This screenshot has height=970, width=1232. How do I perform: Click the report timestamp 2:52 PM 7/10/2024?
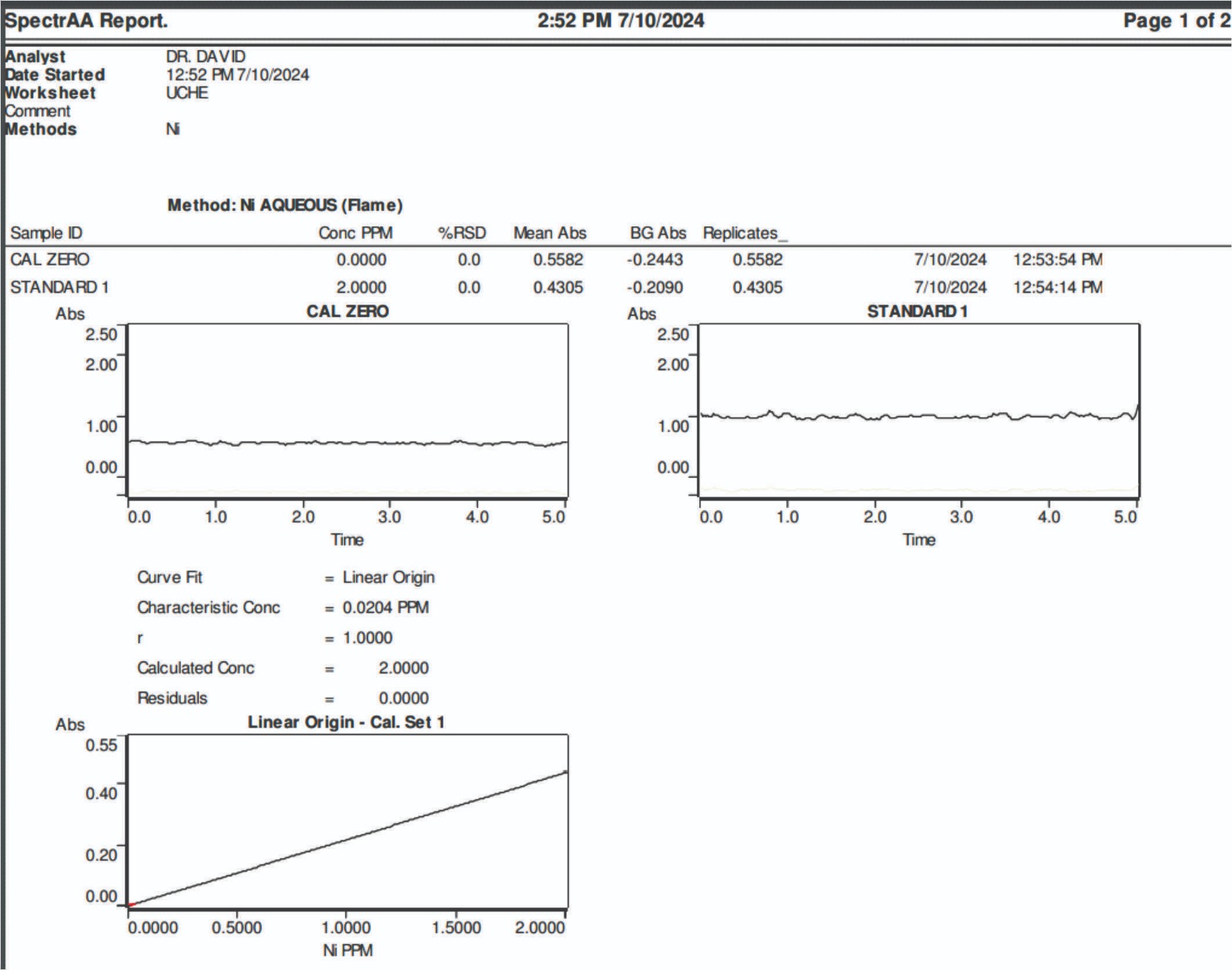click(x=621, y=21)
